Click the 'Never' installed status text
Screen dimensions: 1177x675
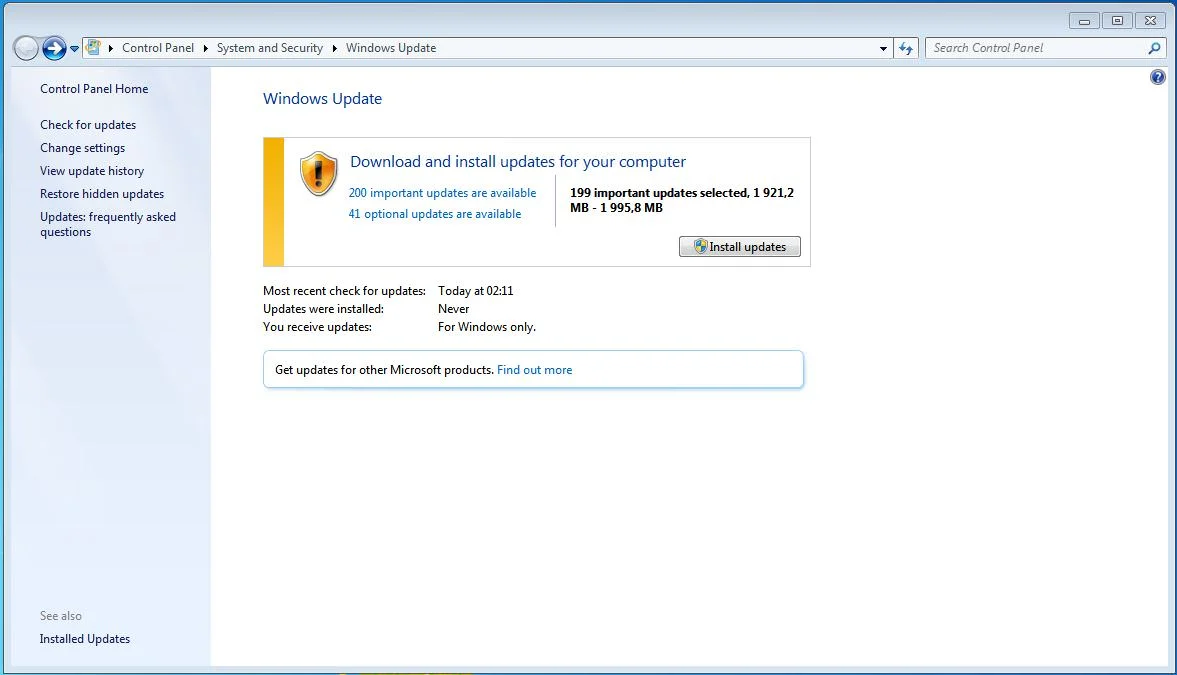(453, 309)
